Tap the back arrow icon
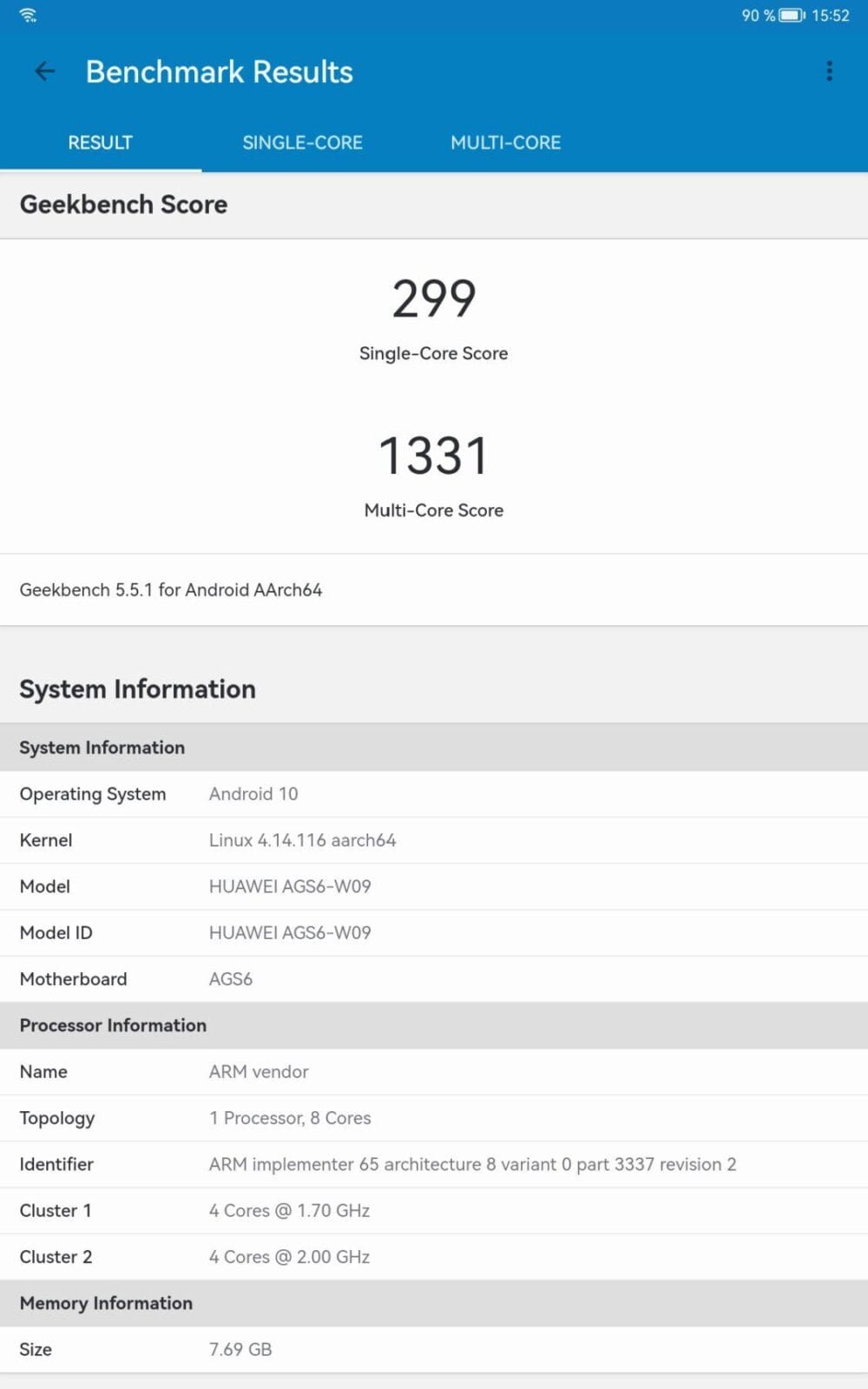 coord(44,71)
